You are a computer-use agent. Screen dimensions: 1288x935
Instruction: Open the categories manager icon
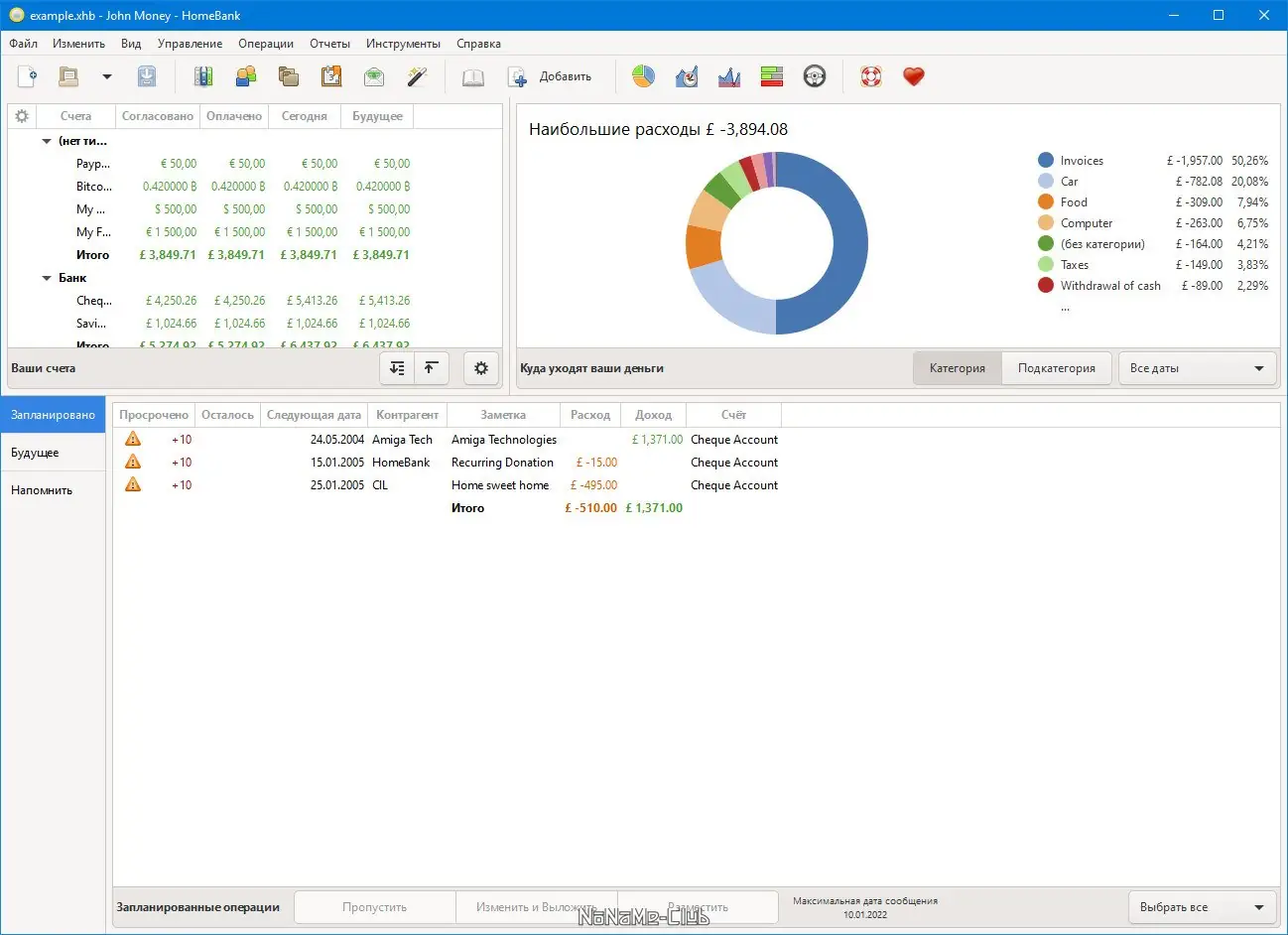pyautogui.click(x=289, y=76)
